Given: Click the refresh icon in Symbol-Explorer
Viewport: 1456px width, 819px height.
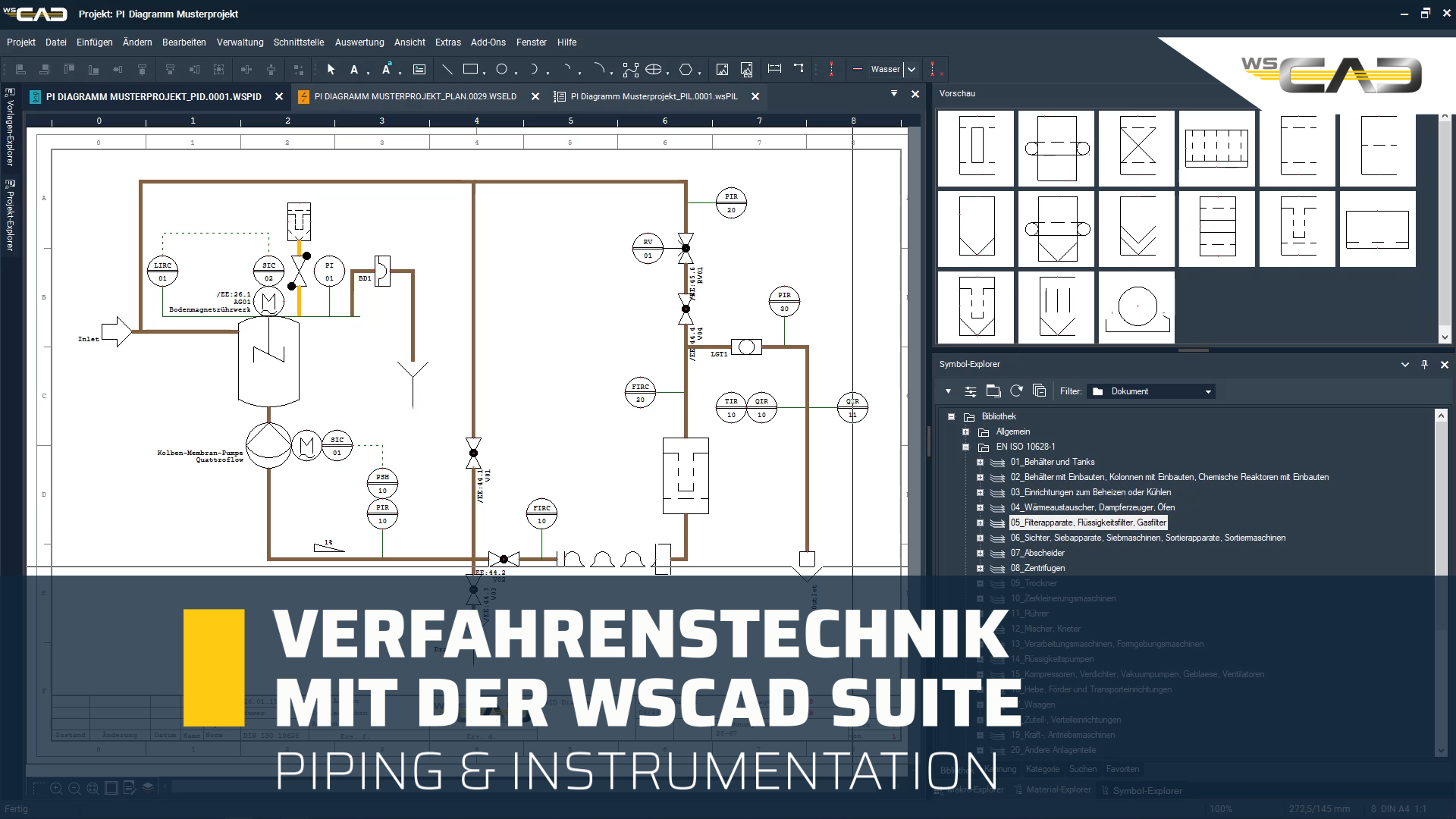Looking at the screenshot, I should pyautogui.click(x=1016, y=391).
